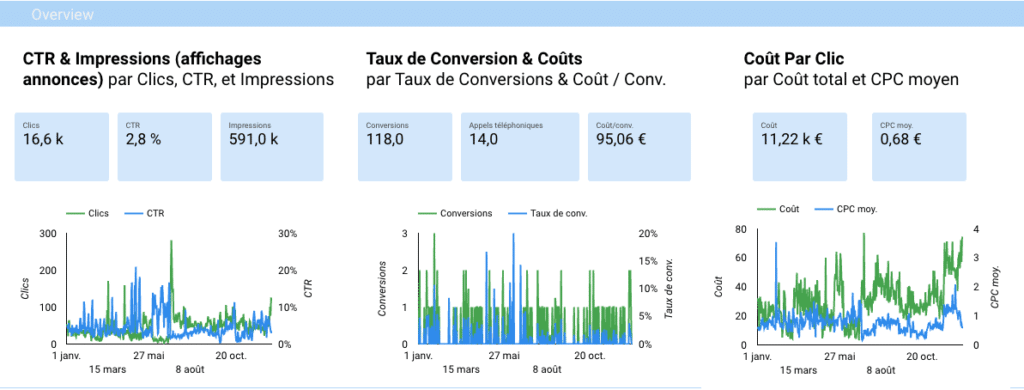The height and width of the screenshot is (390, 1024).
Task: Click the Conversions vertical axis label
Action: click(384, 289)
